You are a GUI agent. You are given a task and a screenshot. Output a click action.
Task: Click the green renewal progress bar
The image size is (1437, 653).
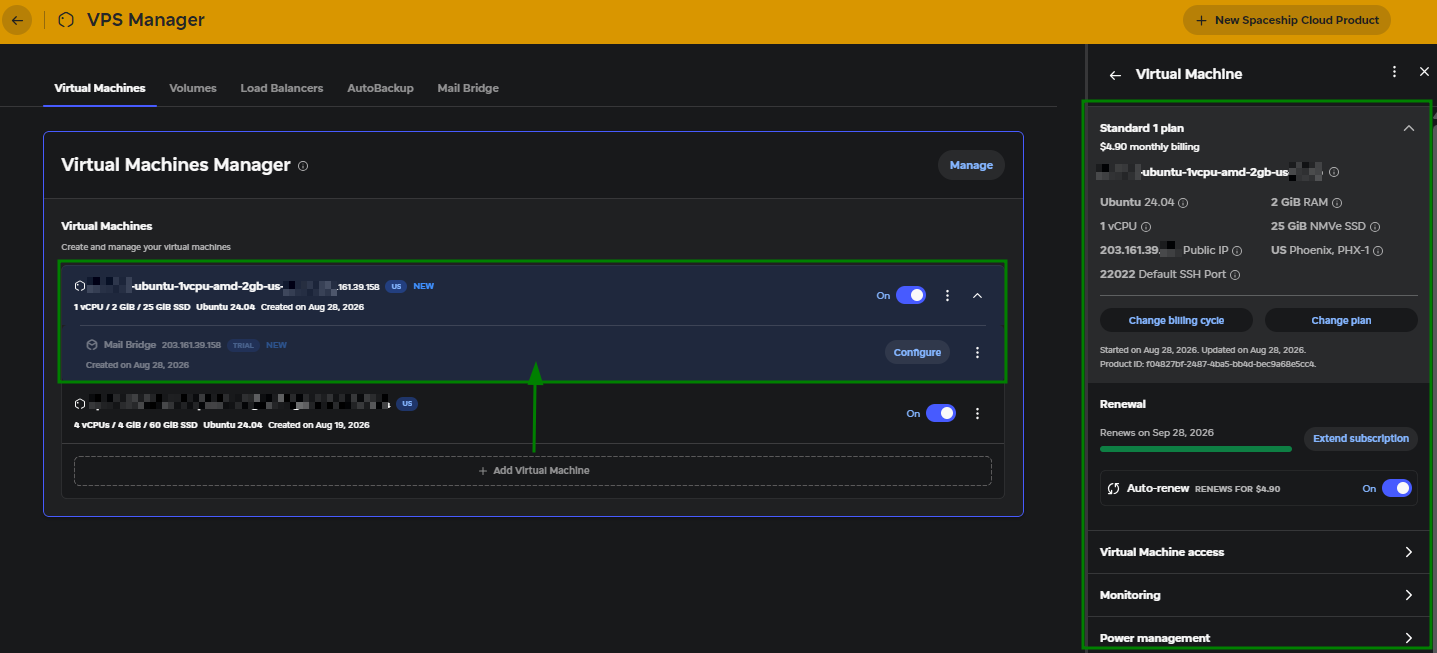click(1195, 449)
